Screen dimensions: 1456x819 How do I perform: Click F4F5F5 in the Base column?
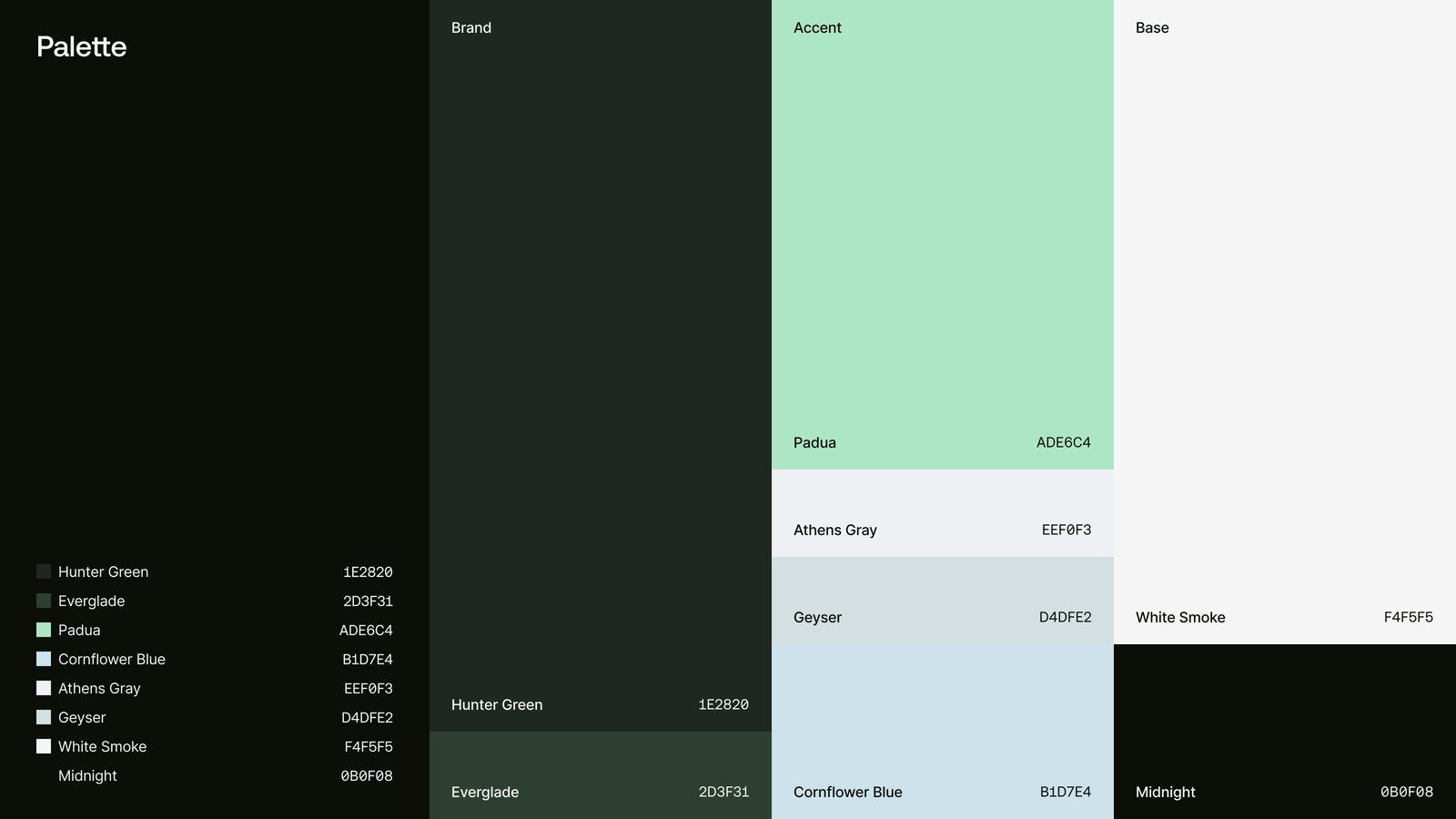coord(1409,617)
